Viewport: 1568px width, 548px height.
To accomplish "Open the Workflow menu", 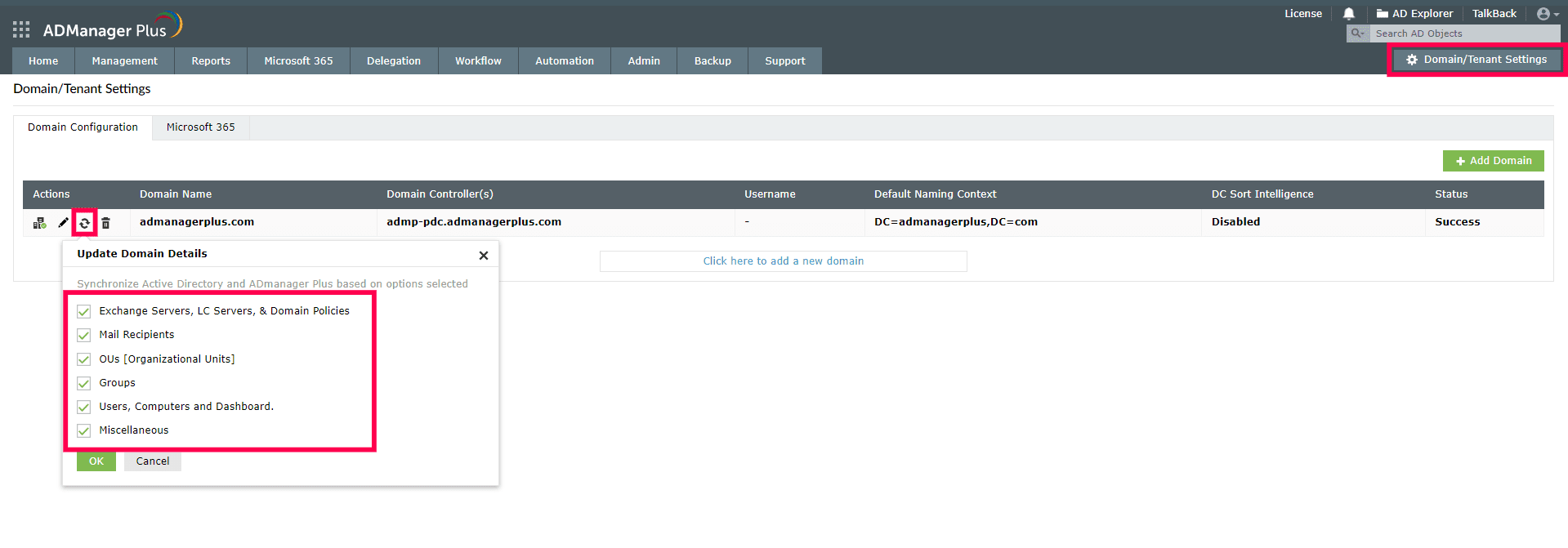I will (x=478, y=61).
